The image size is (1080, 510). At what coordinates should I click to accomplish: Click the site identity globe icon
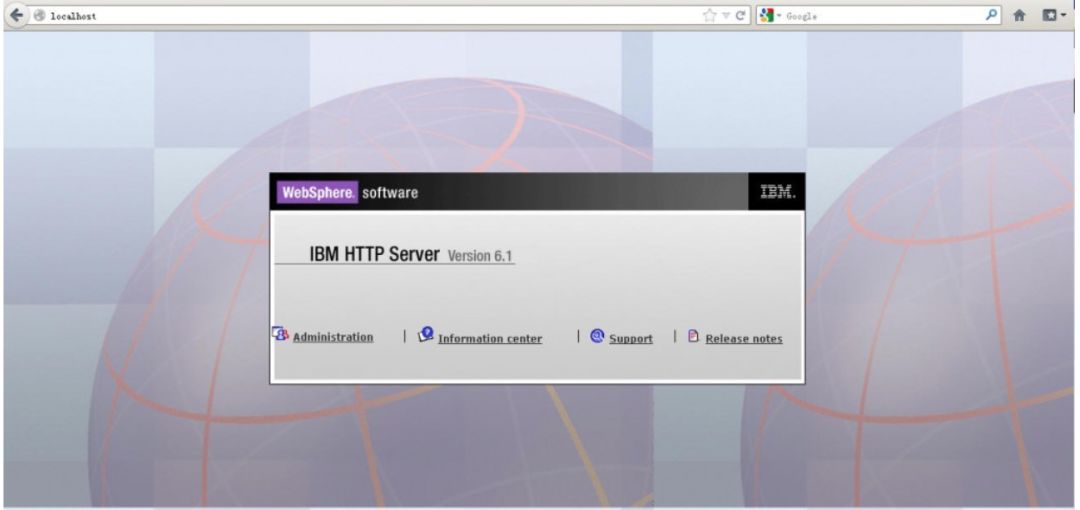(39, 16)
